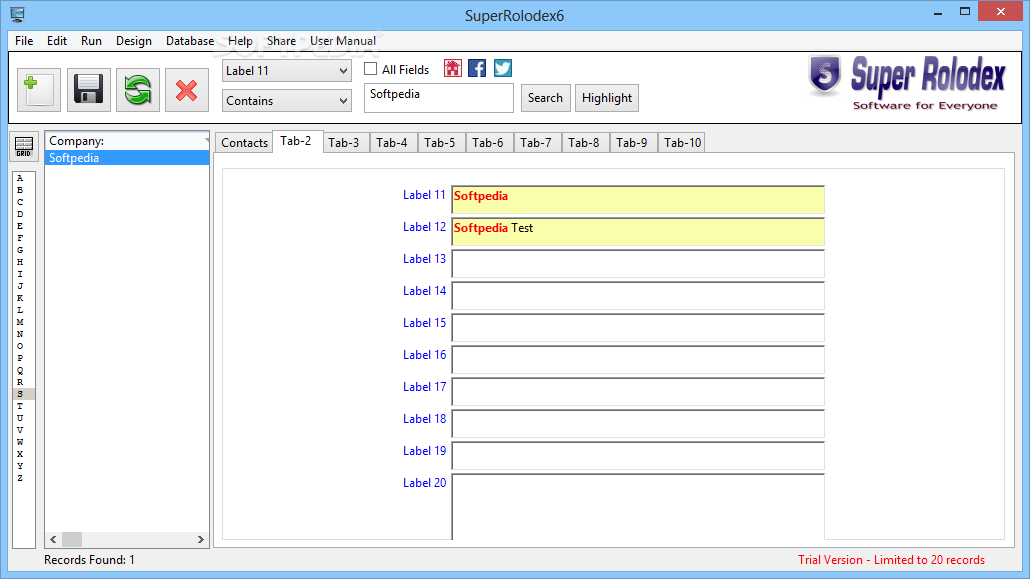The height and width of the screenshot is (579, 1030).
Task: Switch to Grid view icon
Action: tap(24, 146)
